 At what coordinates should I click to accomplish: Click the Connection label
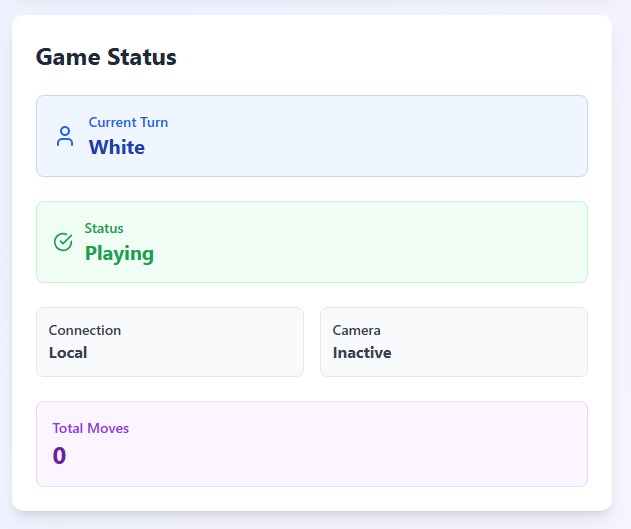pos(85,330)
